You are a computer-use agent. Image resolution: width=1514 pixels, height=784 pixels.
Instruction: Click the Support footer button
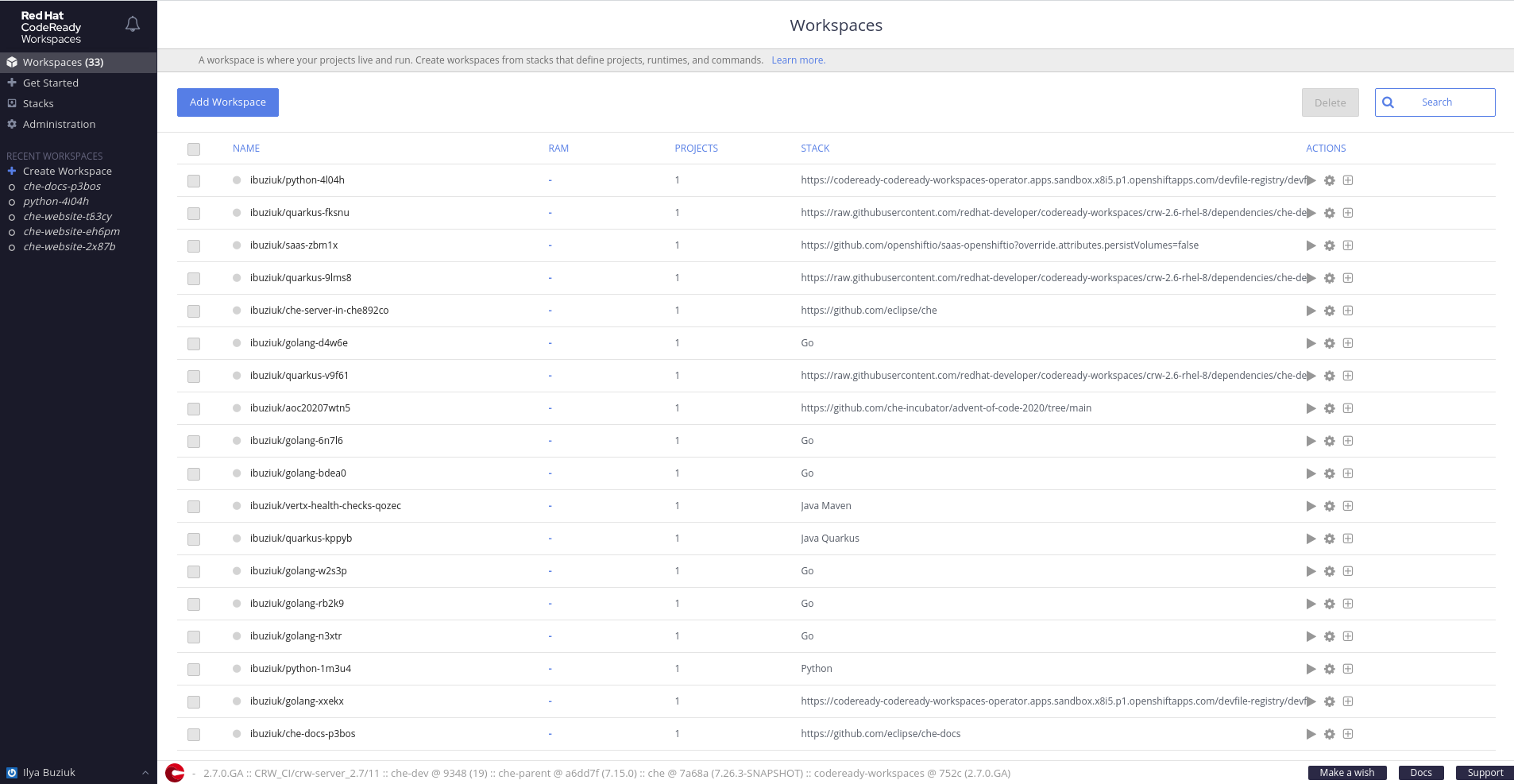point(1485,773)
